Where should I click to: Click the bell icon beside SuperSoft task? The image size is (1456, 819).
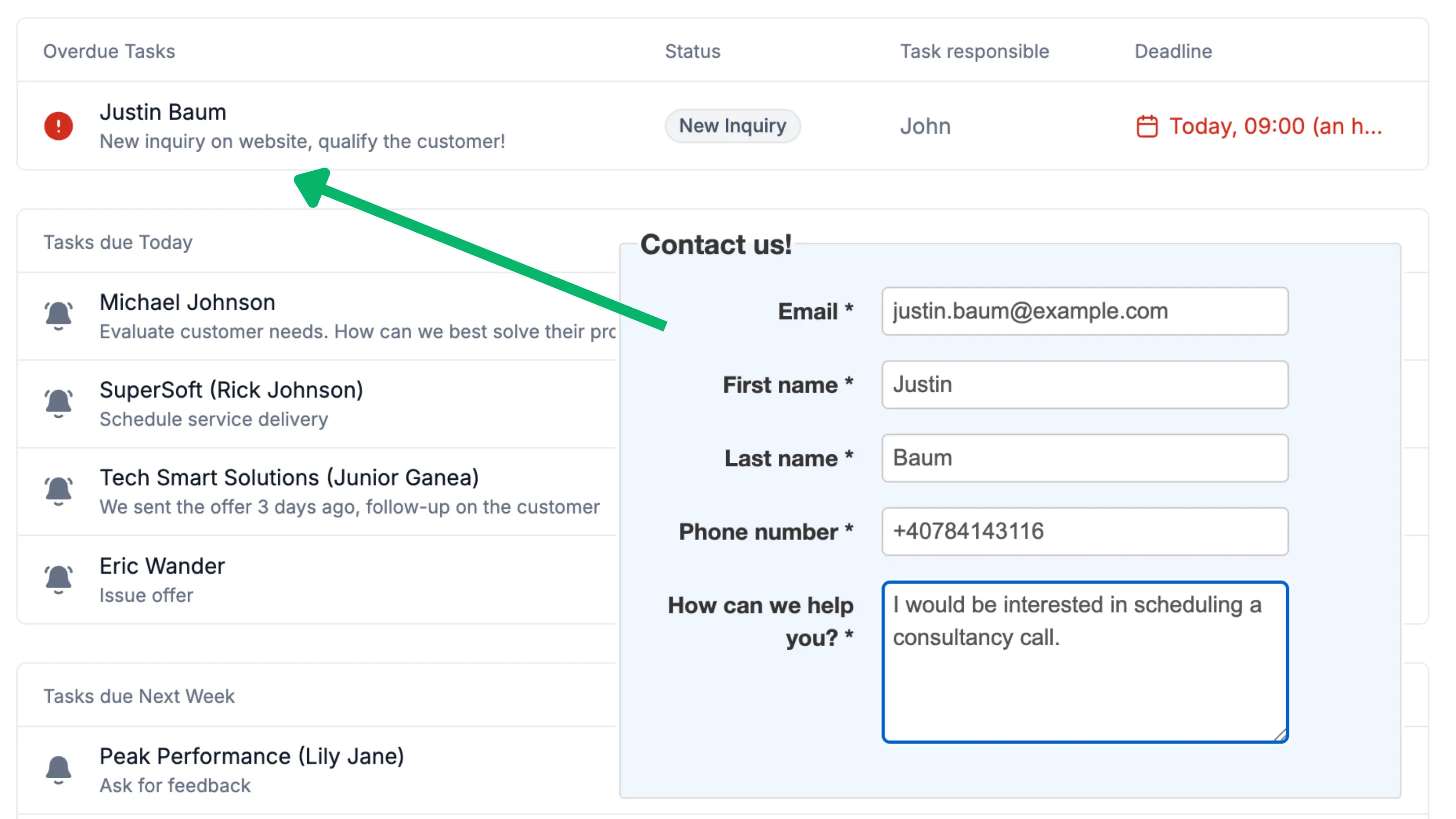click(x=58, y=403)
